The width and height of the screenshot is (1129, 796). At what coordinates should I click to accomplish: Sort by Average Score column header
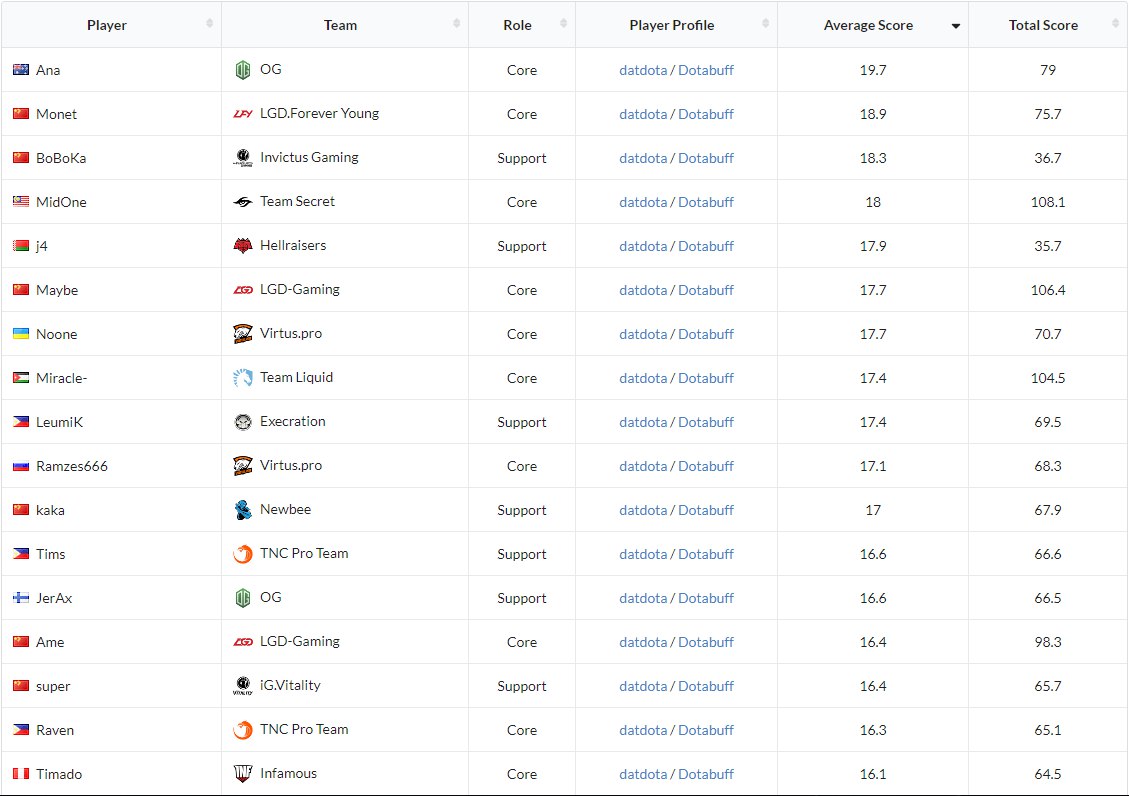coord(868,25)
